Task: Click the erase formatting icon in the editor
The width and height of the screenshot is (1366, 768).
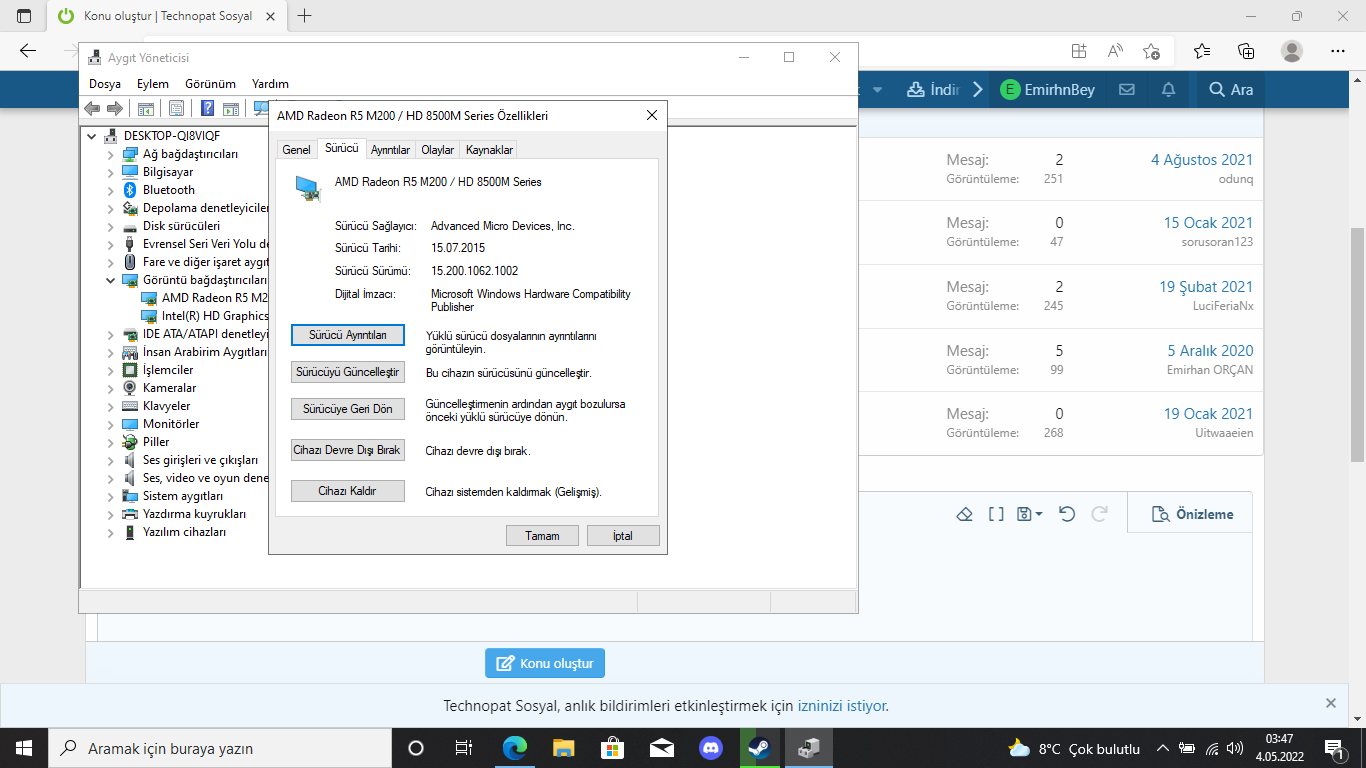Action: coord(965,514)
